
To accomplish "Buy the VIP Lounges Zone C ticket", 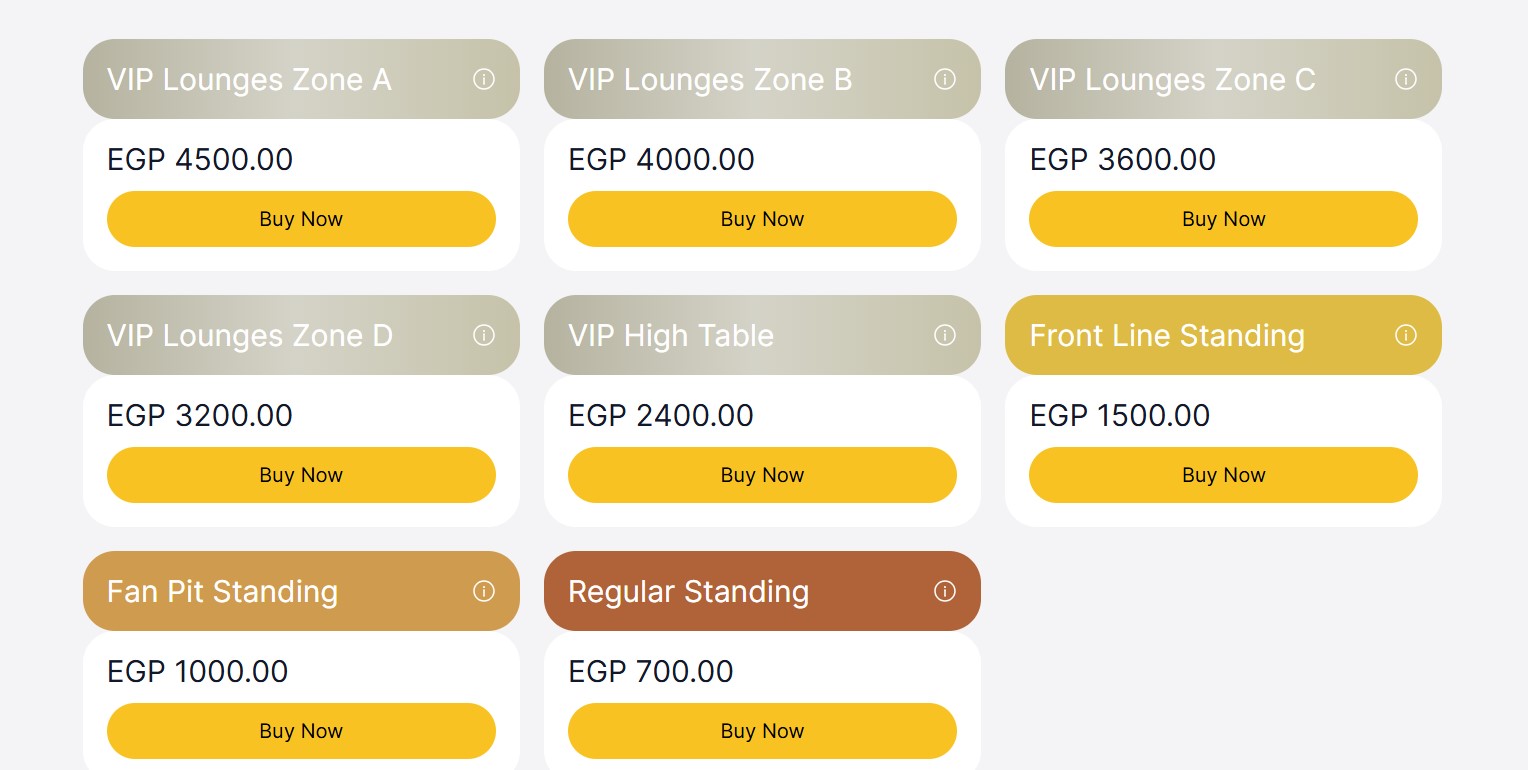I will click(1223, 219).
